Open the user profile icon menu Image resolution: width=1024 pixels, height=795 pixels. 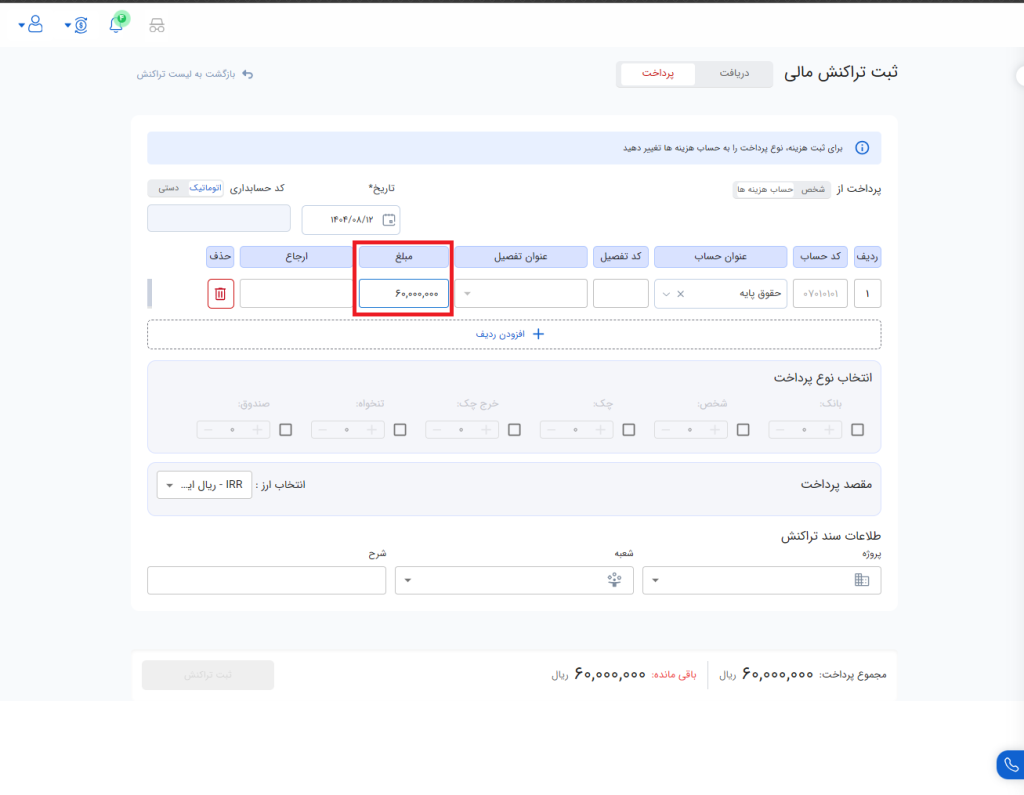pos(36,24)
